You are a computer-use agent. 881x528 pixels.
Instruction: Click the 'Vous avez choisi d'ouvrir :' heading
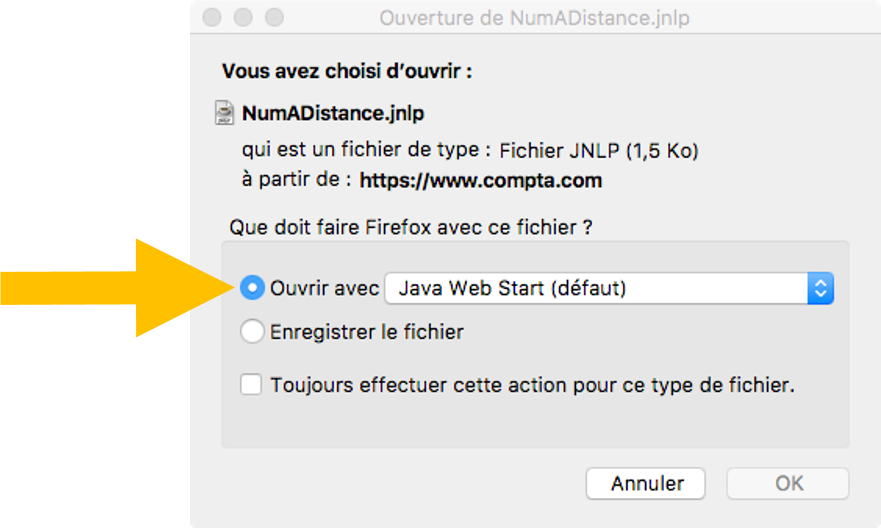pos(346,72)
